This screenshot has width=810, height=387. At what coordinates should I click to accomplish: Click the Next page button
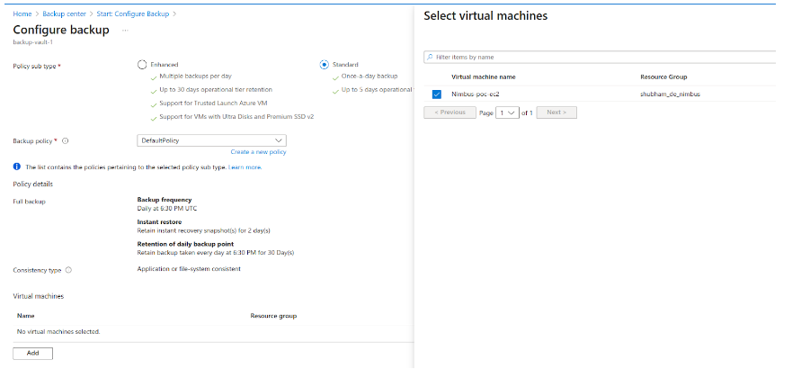click(x=556, y=113)
